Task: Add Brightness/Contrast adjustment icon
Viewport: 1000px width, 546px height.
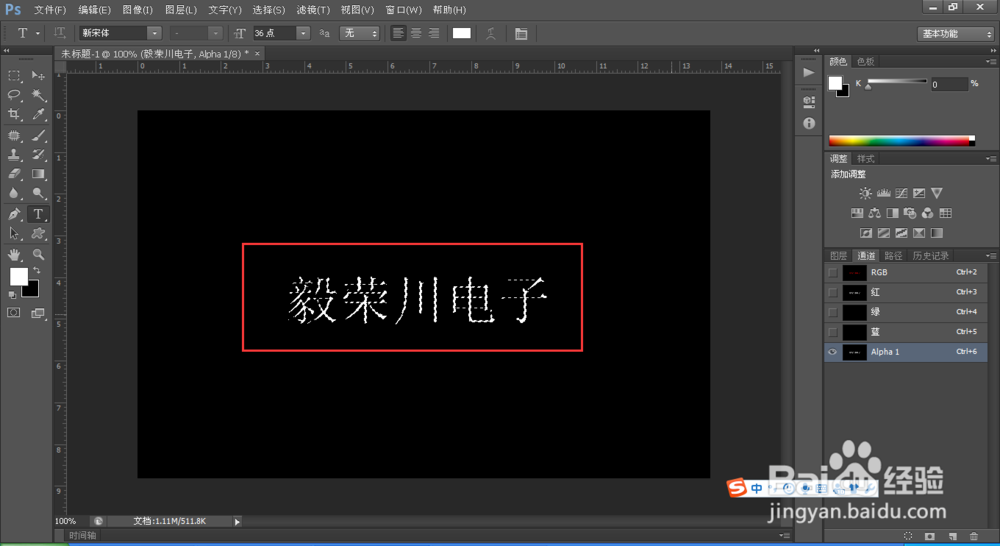Action: [x=865, y=193]
